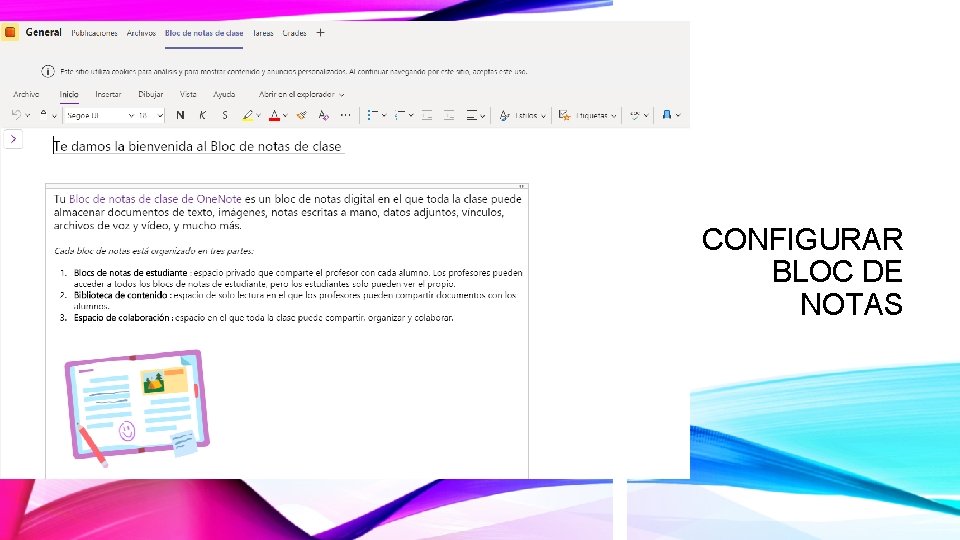Open the Etiquetas tags dropdown
Screen dimensions: 960x540
pyautogui.click(x=587, y=115)
